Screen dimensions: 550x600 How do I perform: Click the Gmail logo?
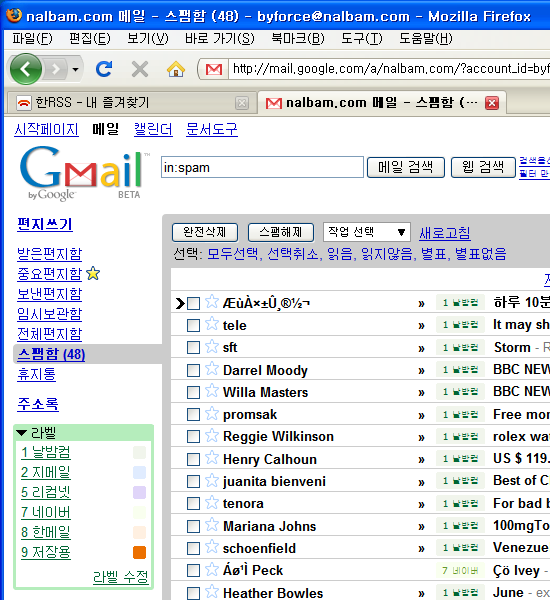coord(84,173)
